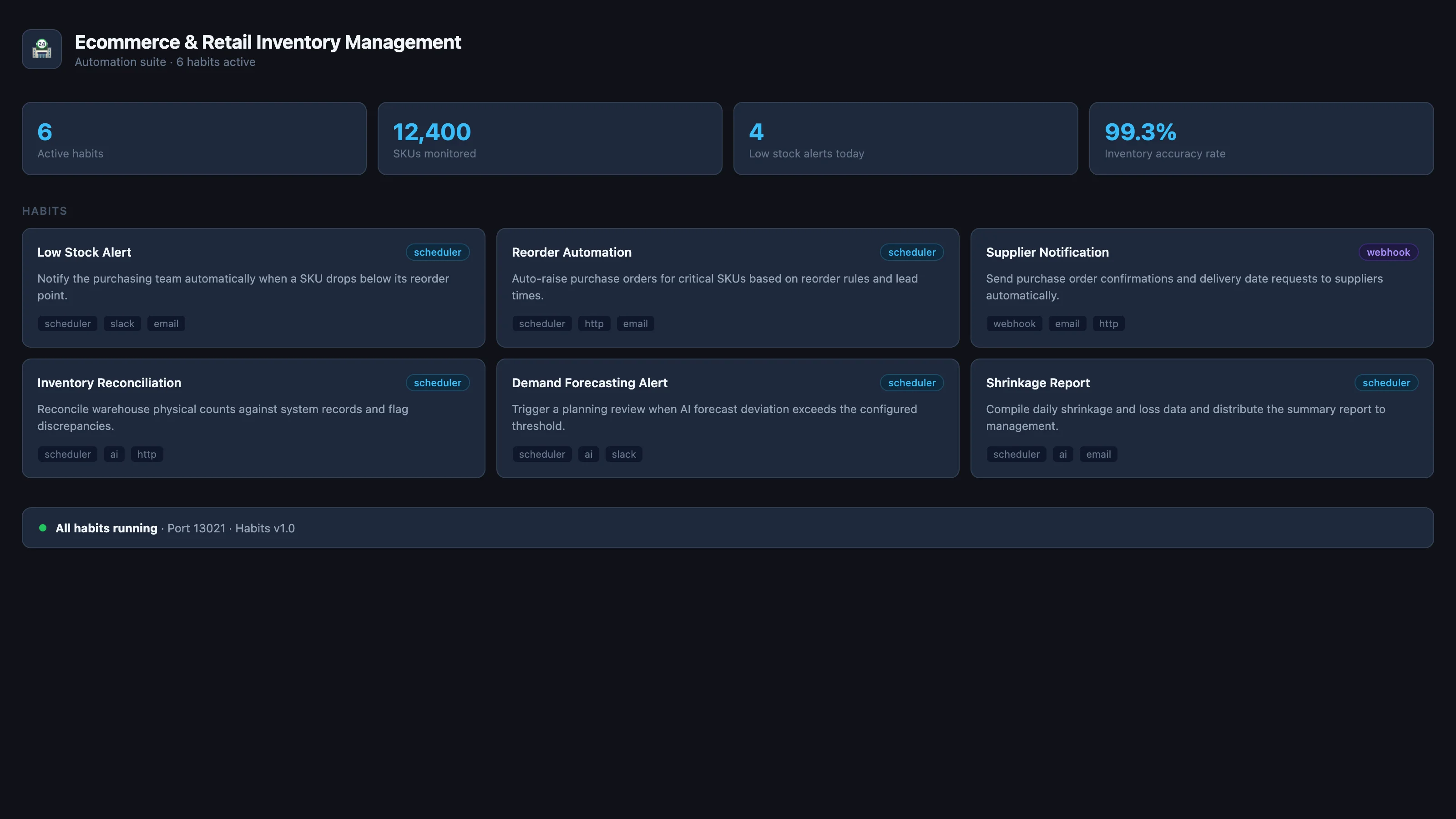Click the Ecommerce & Retail Inventory Management title
1456x819 pixels.
[x=268, y=42]
